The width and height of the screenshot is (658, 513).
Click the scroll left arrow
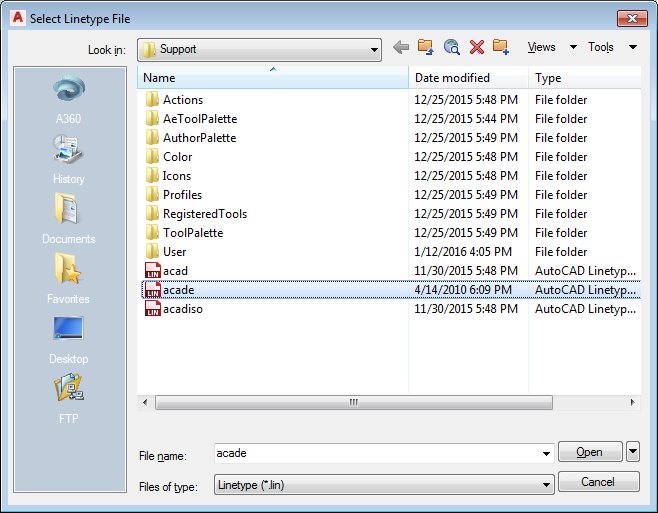click(x=145, y=402)
